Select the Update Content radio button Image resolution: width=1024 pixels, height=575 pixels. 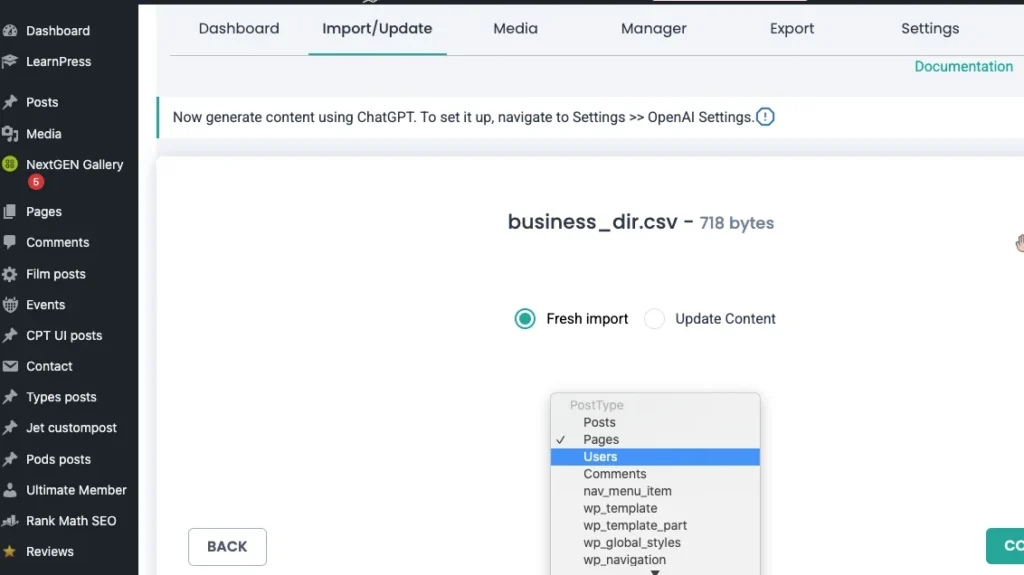[654, 319]
